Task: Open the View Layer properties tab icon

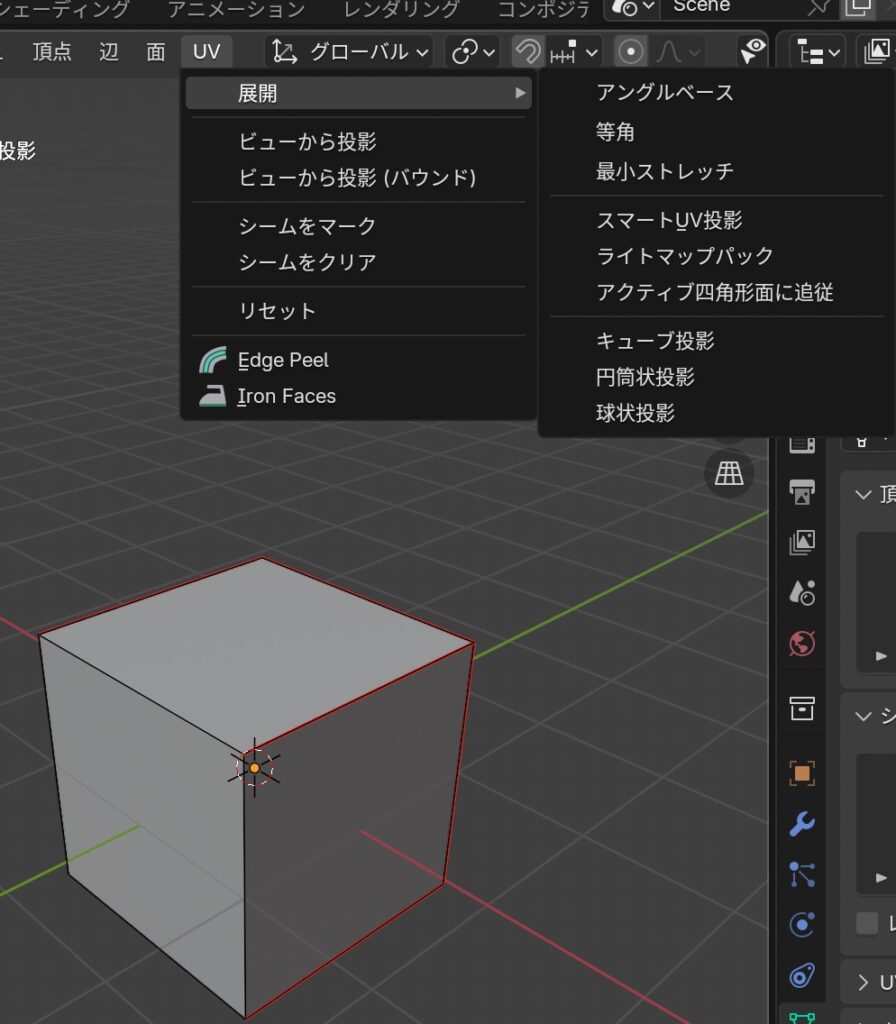Action: [801, 543]
